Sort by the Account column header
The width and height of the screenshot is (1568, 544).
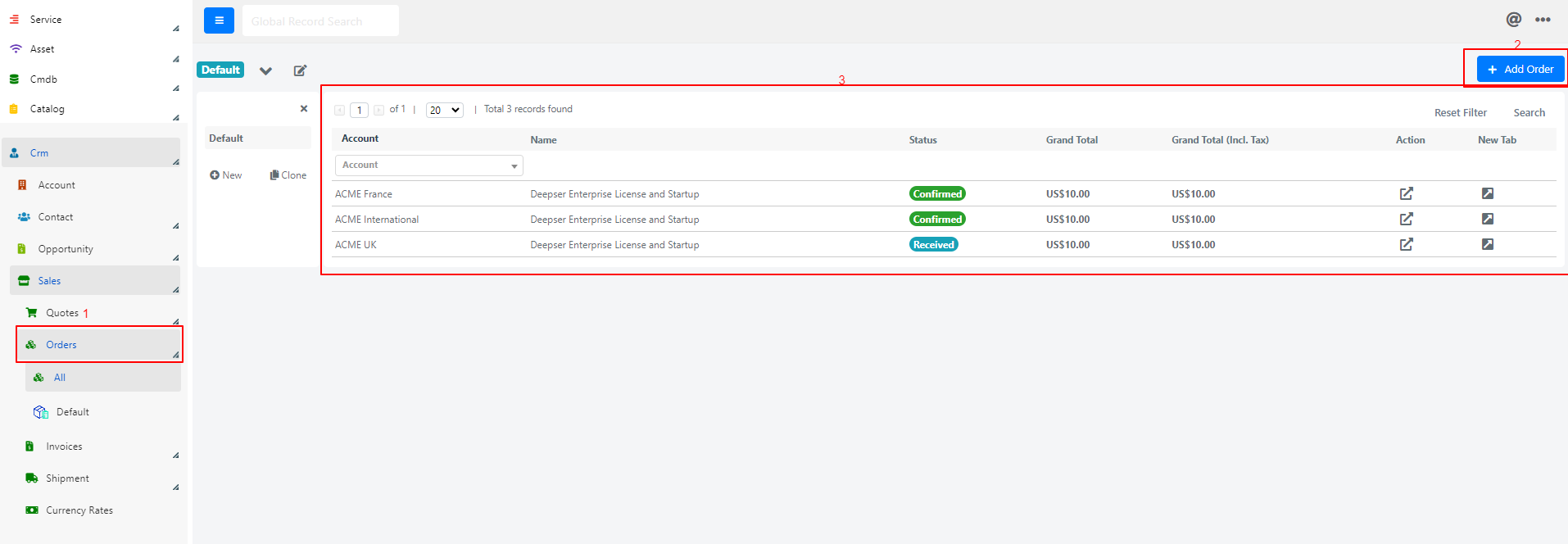tap(360, 138)
